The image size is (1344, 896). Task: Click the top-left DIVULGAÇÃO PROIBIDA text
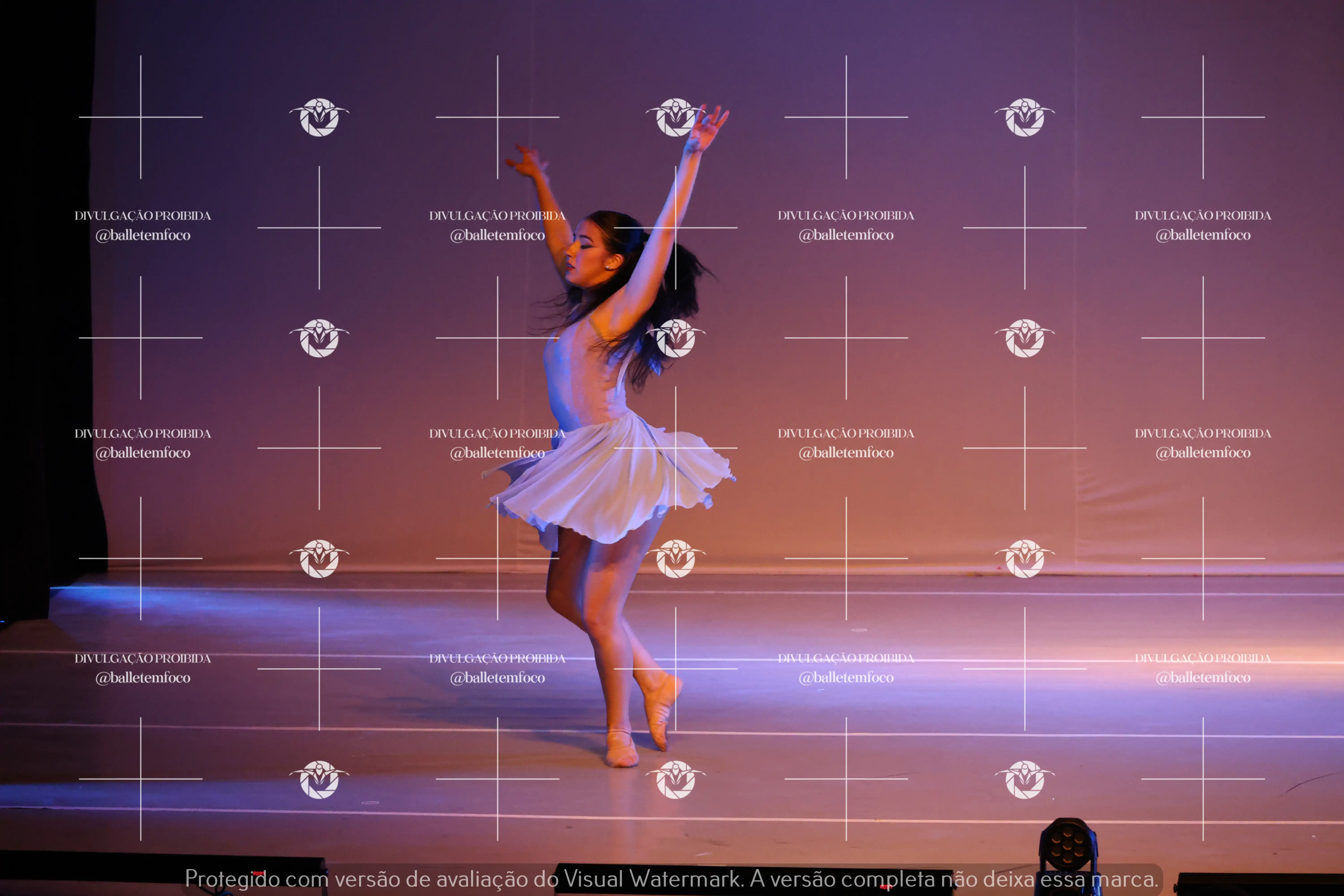[x=143, y=215]
